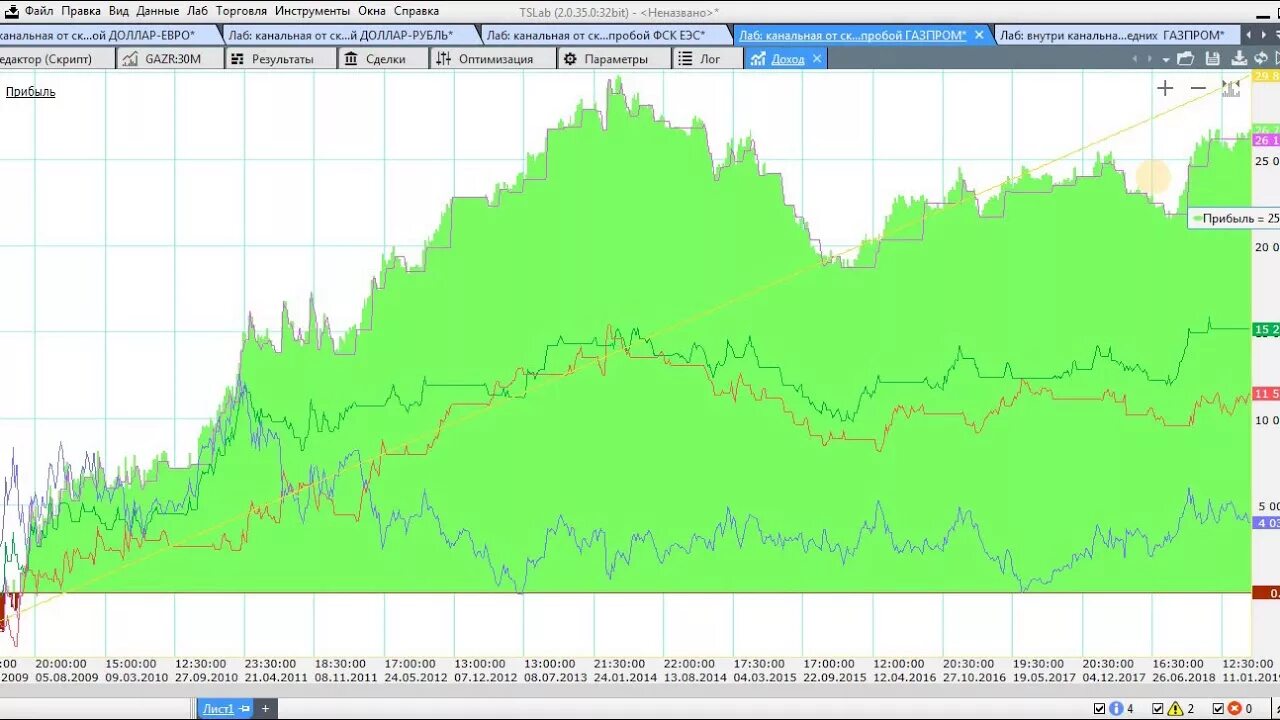Screen dimensions: 1280x720
Task: Click the blue 4 03 axis value label
Action: pyautogui.click(x=1266, y=523)
